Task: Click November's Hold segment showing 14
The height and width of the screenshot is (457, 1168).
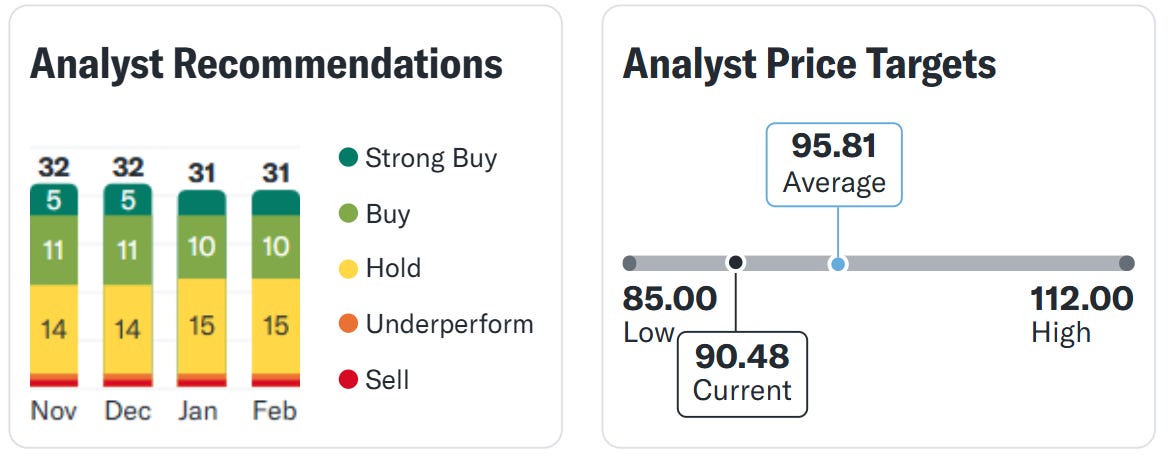Action: (54, 328)
